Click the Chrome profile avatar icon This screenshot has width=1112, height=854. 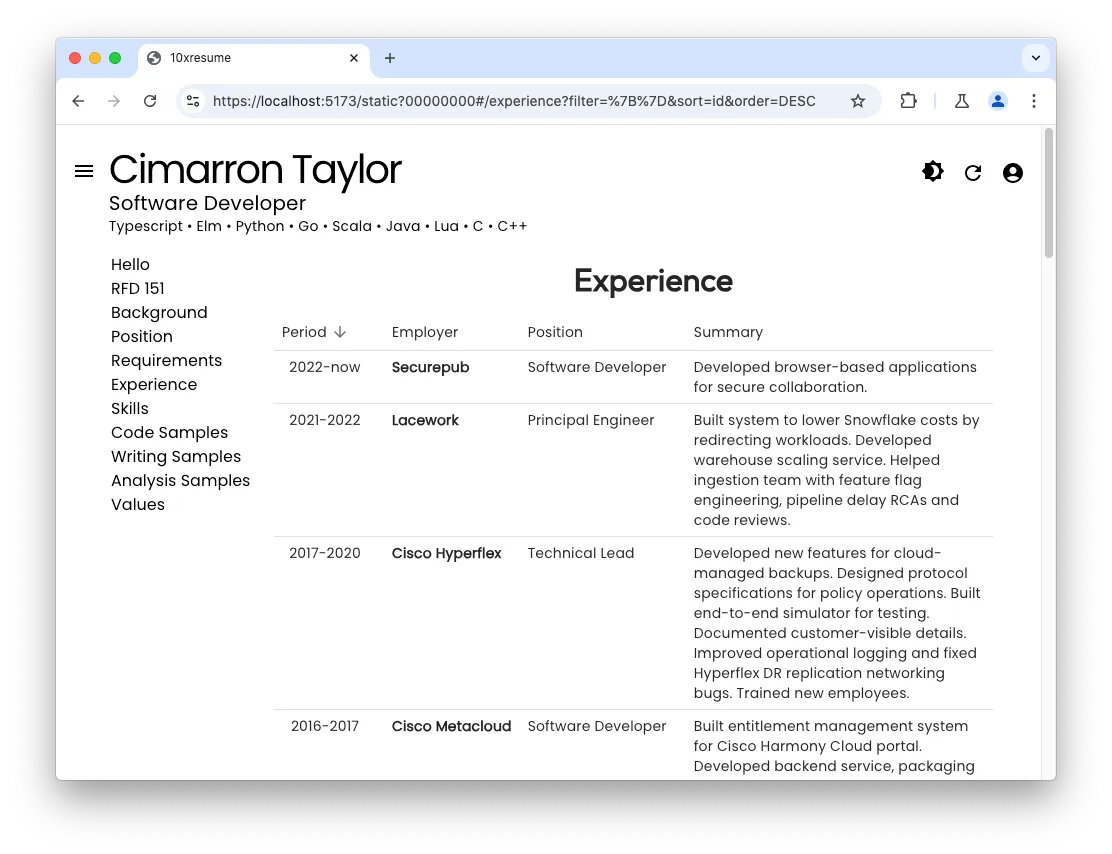(998, 101)
